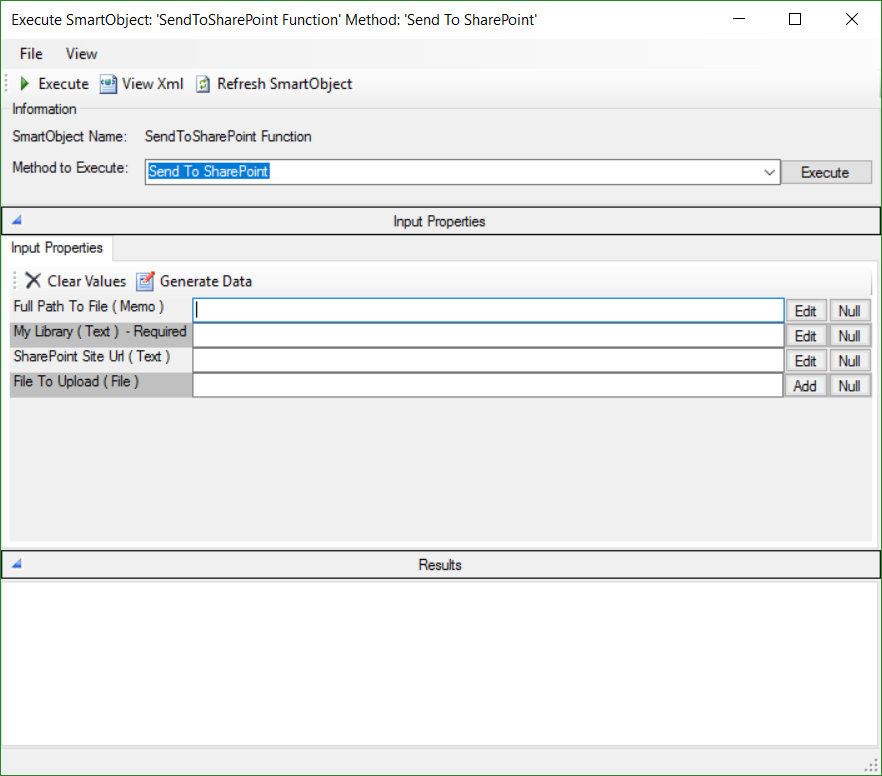The height and width of the screenshot is (776, 882).
Task: Run the method using the Execute play icon
Action: point(23,84)
